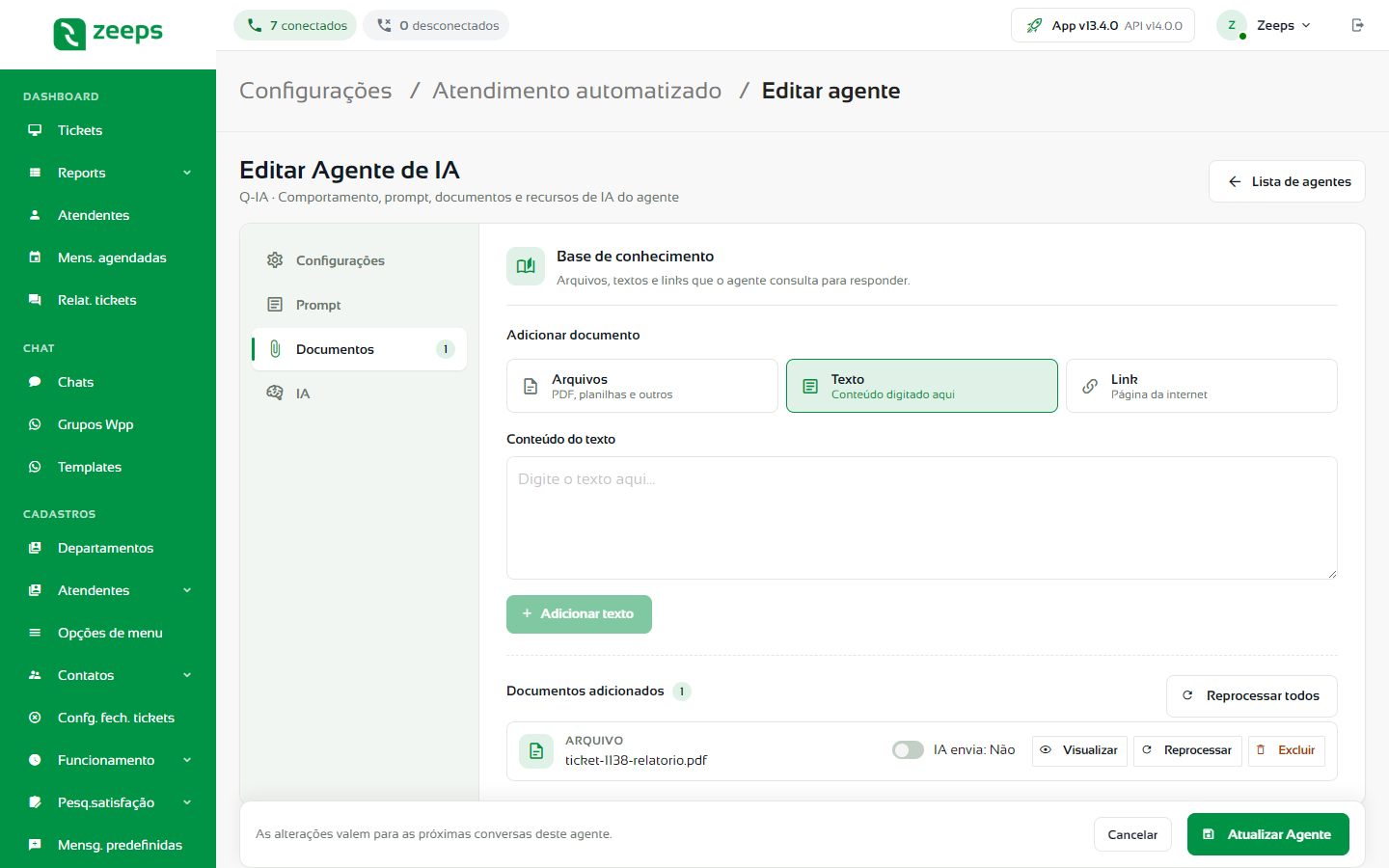The image size is (1389, 868).
Task: Expand the Funcionamento submenu chevron
Action: tap(187, 760)
